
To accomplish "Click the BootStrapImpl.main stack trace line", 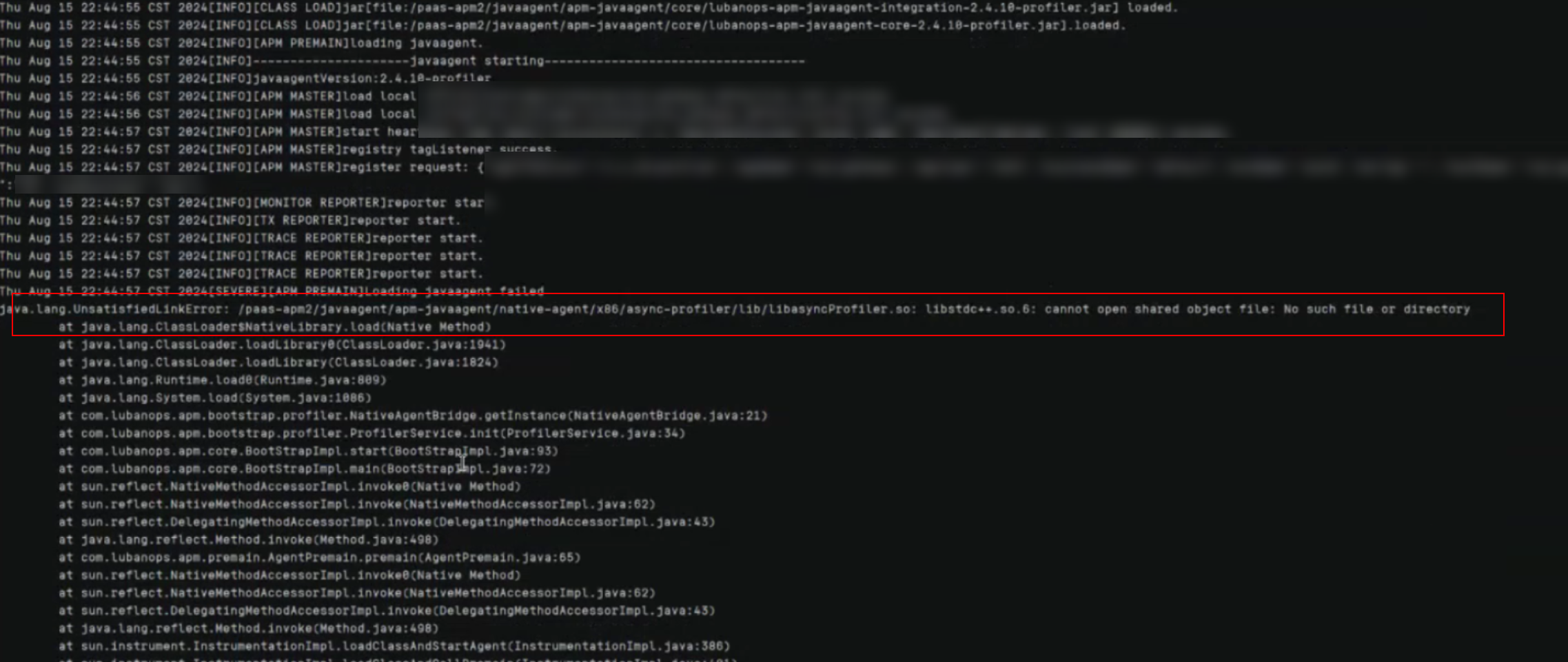I will [x=305, y=469].
